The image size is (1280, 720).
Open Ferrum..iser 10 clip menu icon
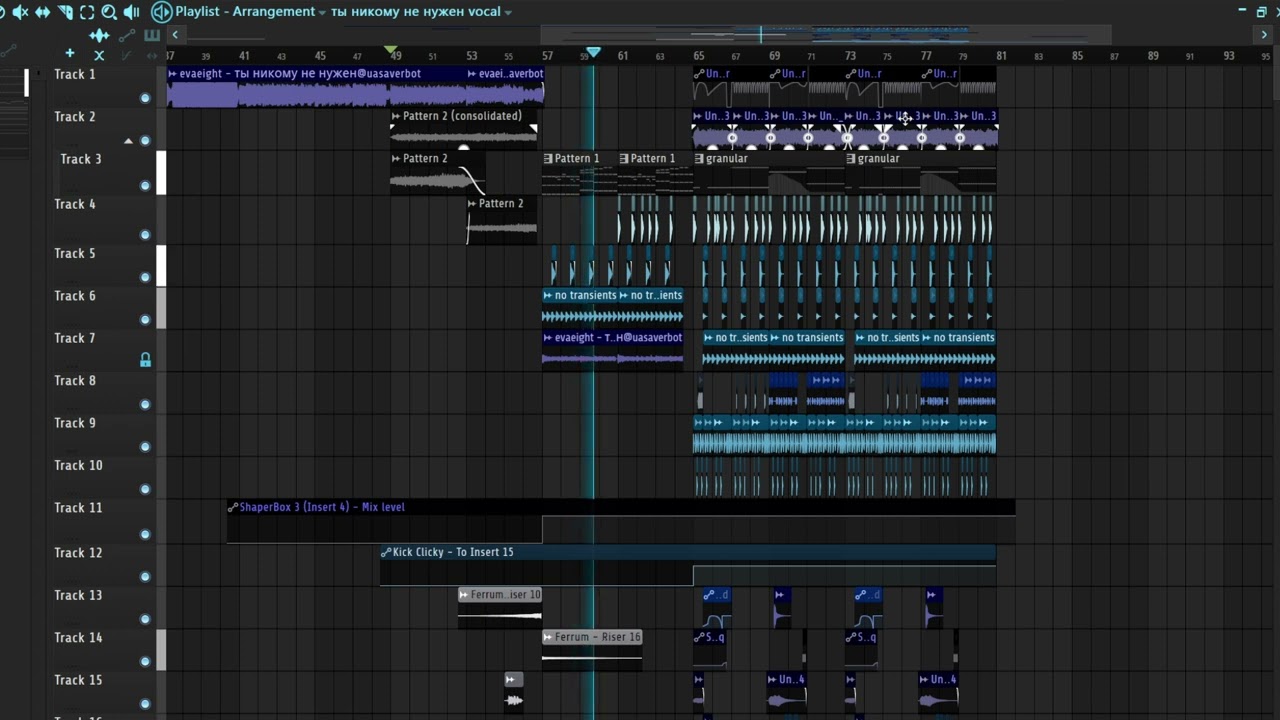[464, 594]
